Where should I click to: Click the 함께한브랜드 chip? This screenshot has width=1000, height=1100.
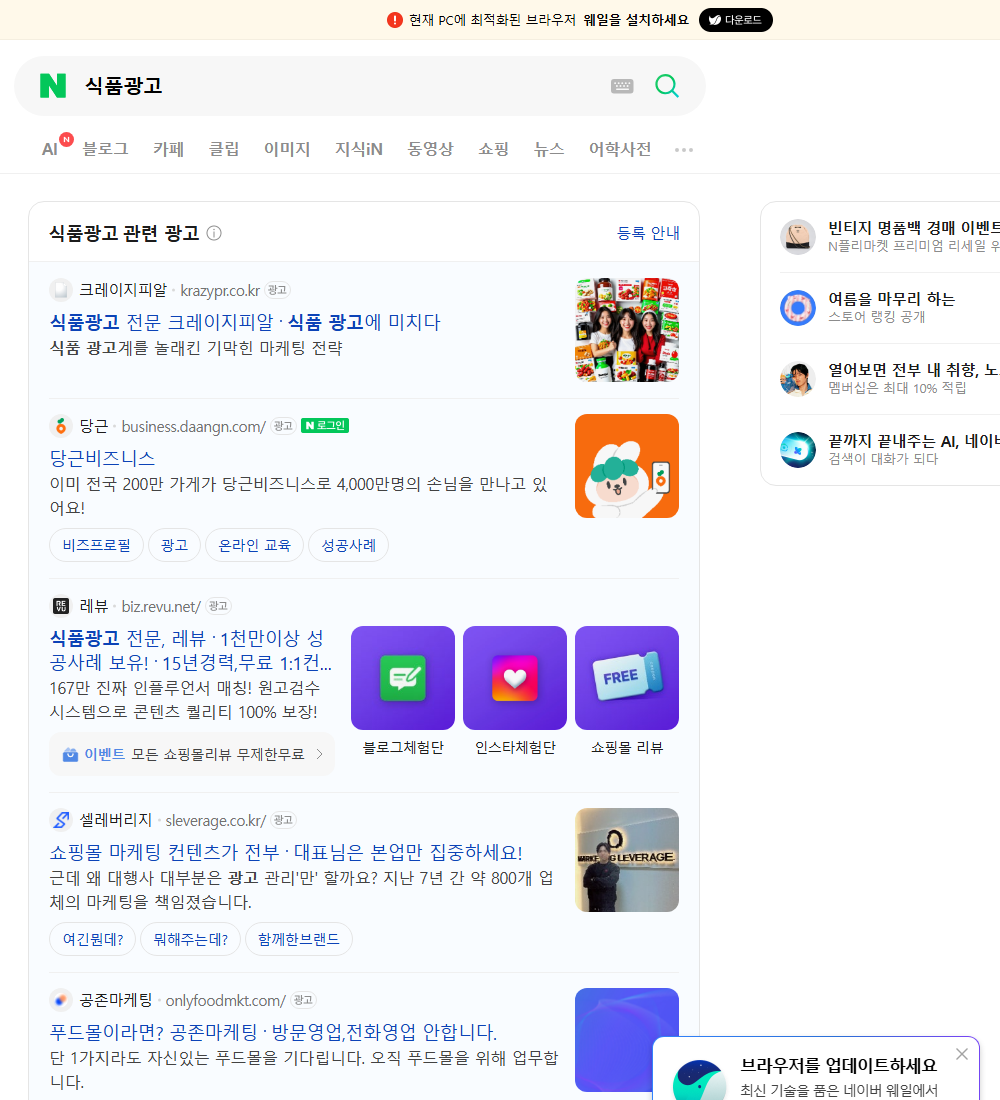tap(298, 939)
